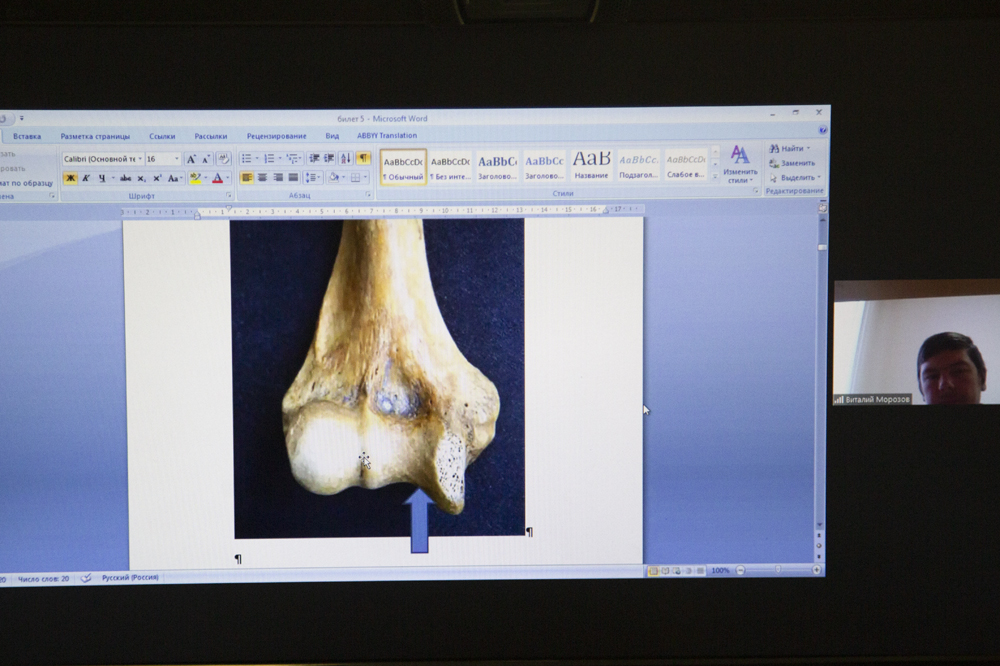This screenshot has width=1000, height=666.
Task: Open text highlight color dropdown arrow
Action: point(205,179)
